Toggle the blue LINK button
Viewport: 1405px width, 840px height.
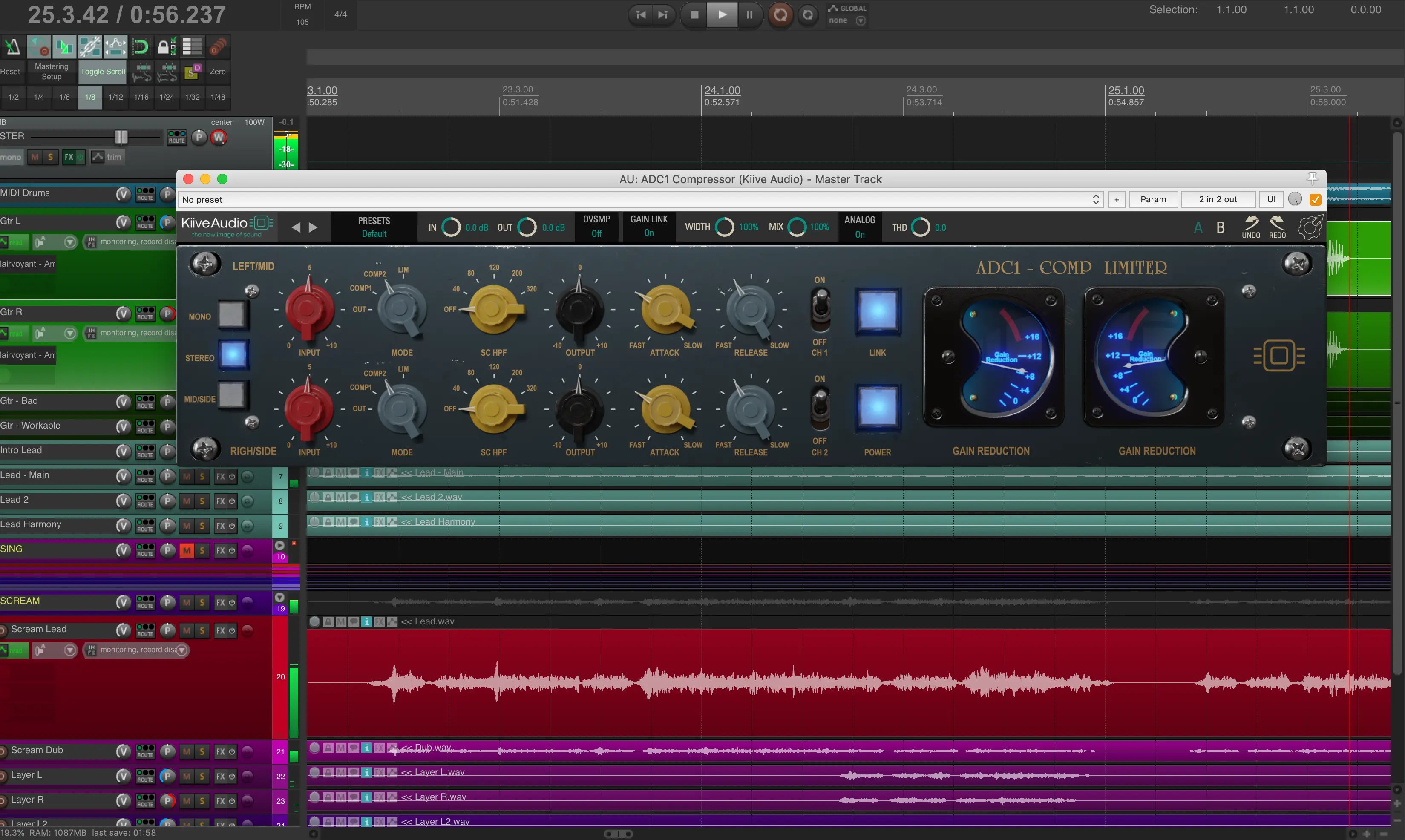click(878, 311)
